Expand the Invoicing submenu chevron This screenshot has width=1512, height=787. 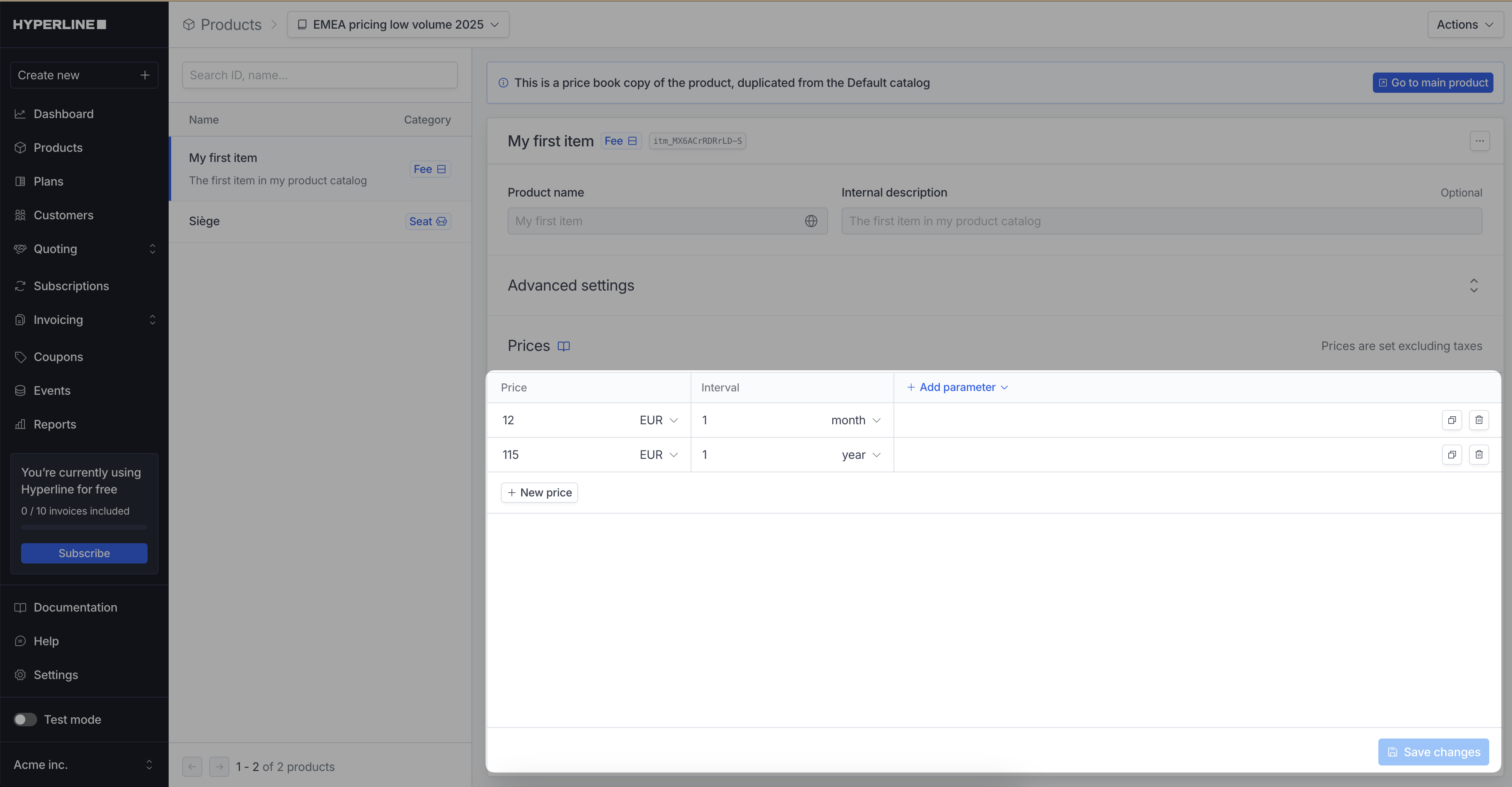pos(153,320)
